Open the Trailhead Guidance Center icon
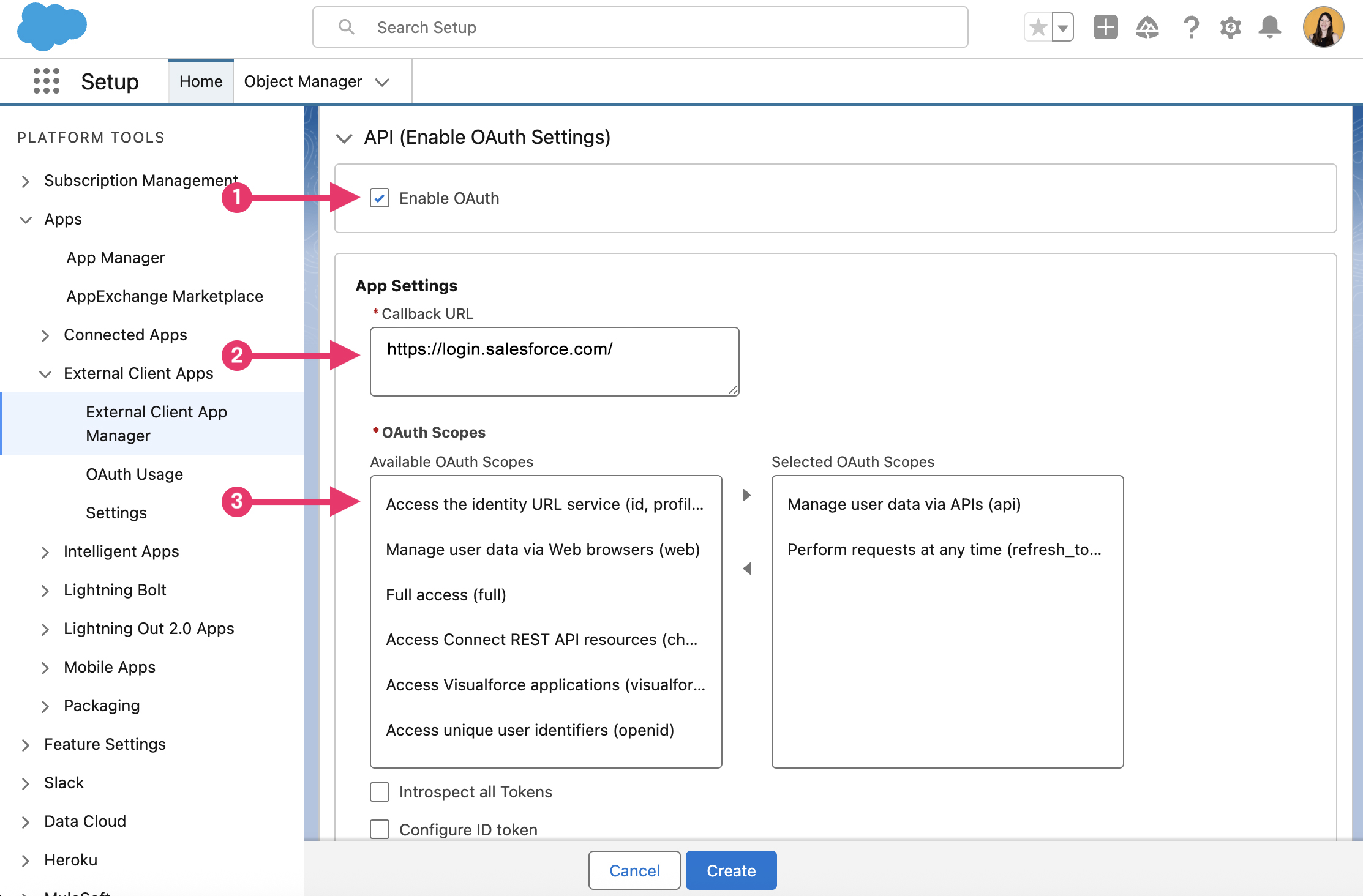The image size is (1363, 896). pyautogui.click(x=1148, y=27)
